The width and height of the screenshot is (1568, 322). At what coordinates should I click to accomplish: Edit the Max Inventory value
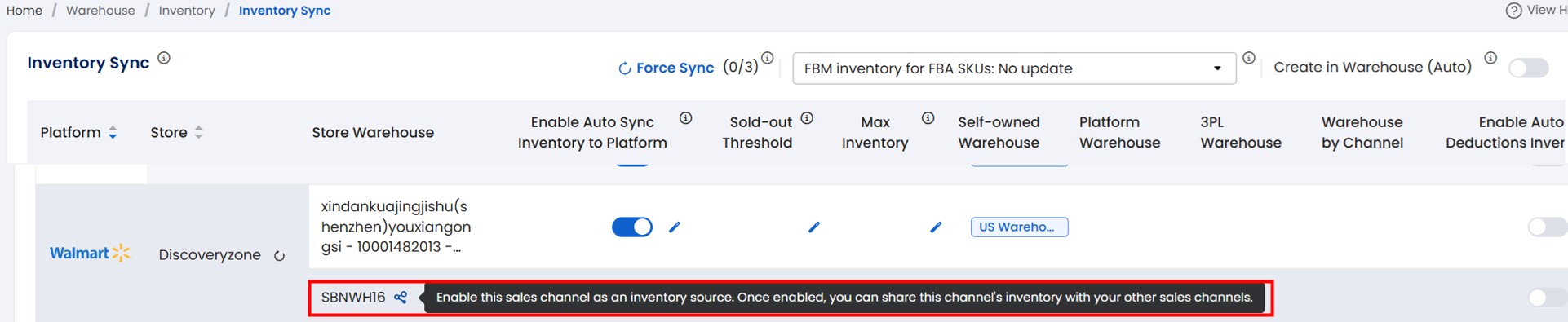click(x=935, y=227)
